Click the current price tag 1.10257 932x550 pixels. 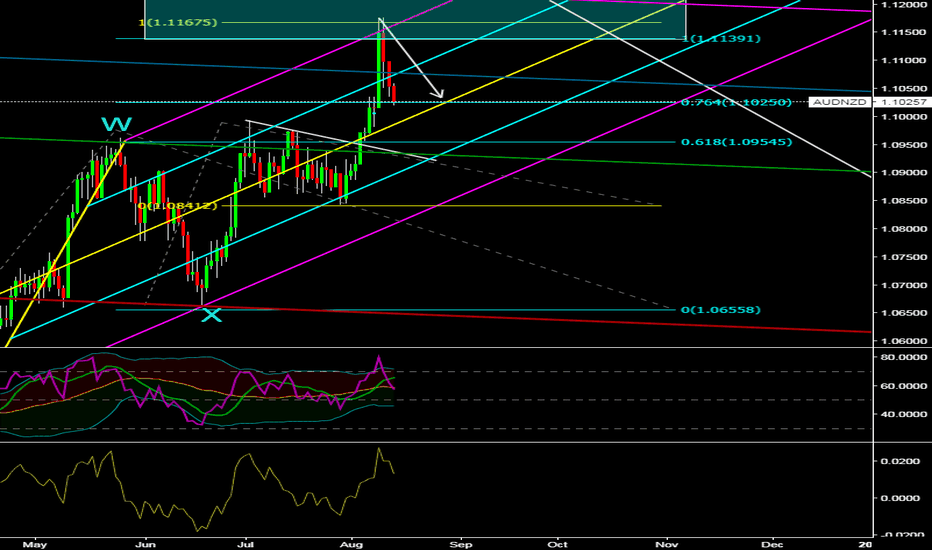pyautogui.click(x=904, y=102)
